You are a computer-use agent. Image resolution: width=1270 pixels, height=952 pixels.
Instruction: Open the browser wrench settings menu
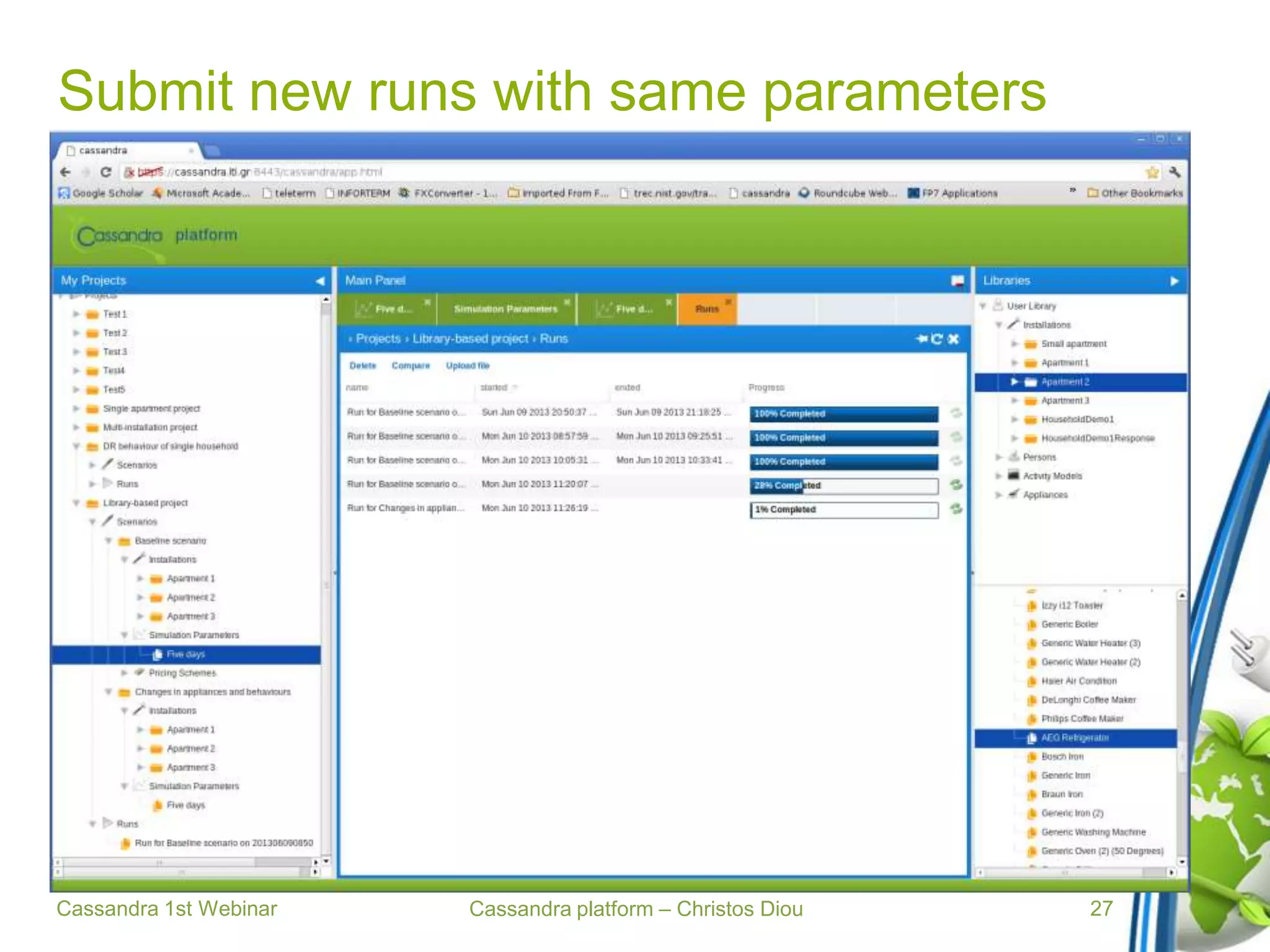1175,172
